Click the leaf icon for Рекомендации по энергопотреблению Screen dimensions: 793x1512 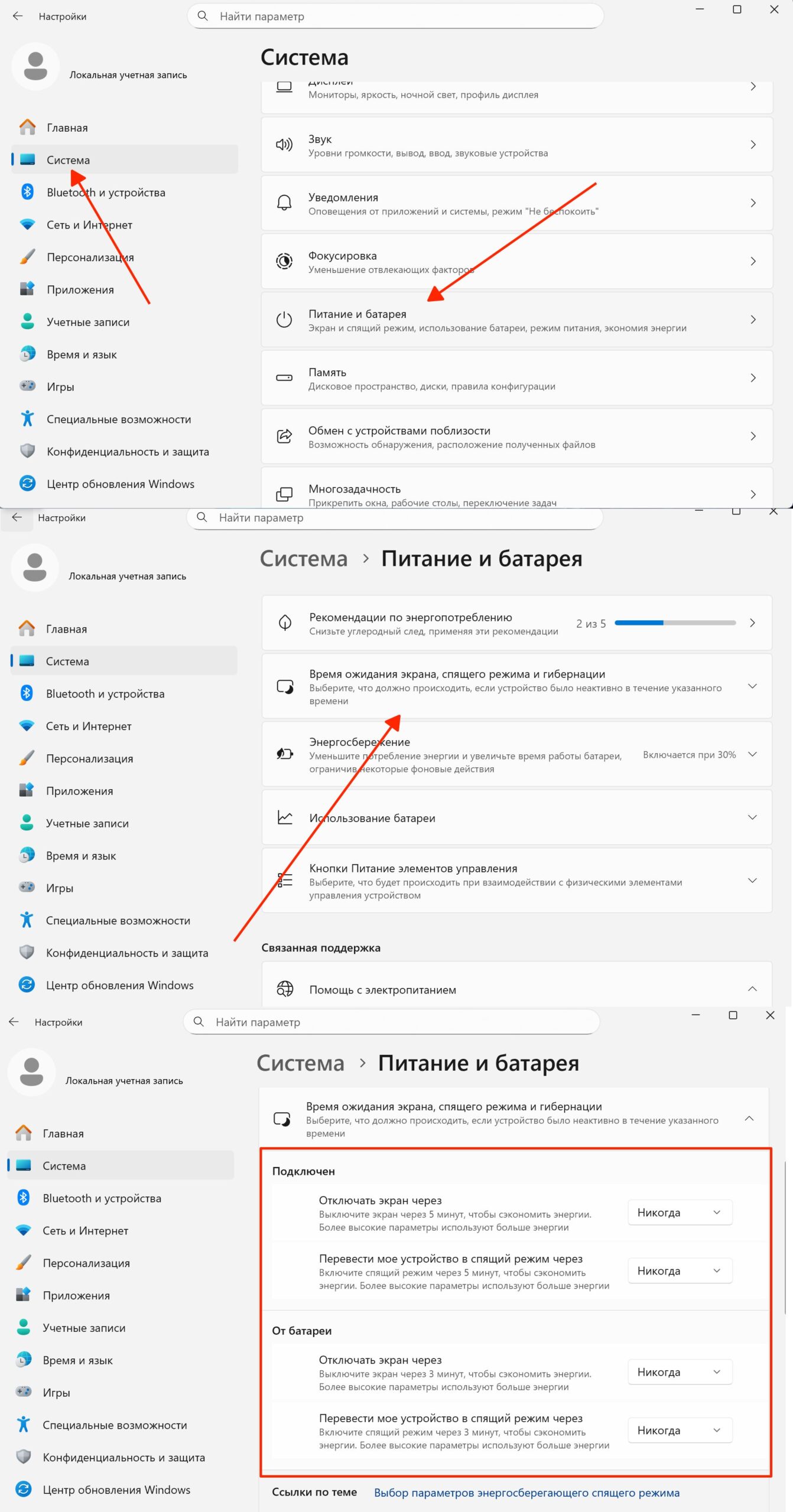(285, 623)
